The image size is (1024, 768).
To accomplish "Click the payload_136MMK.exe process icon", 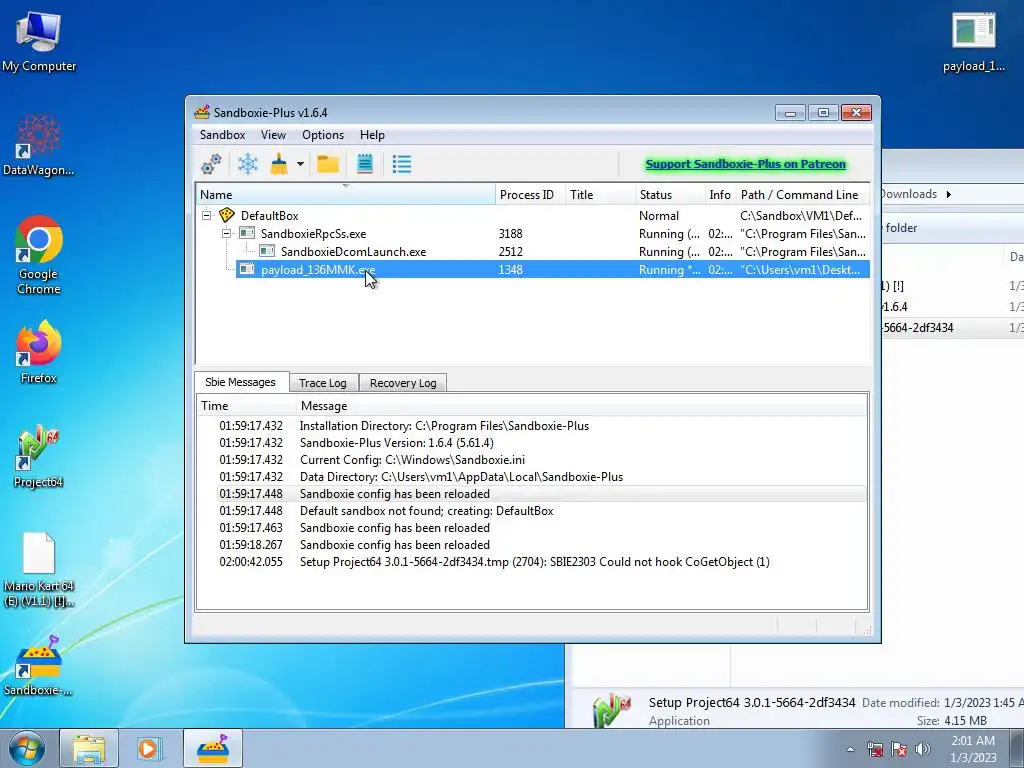I will click(247, 269).
